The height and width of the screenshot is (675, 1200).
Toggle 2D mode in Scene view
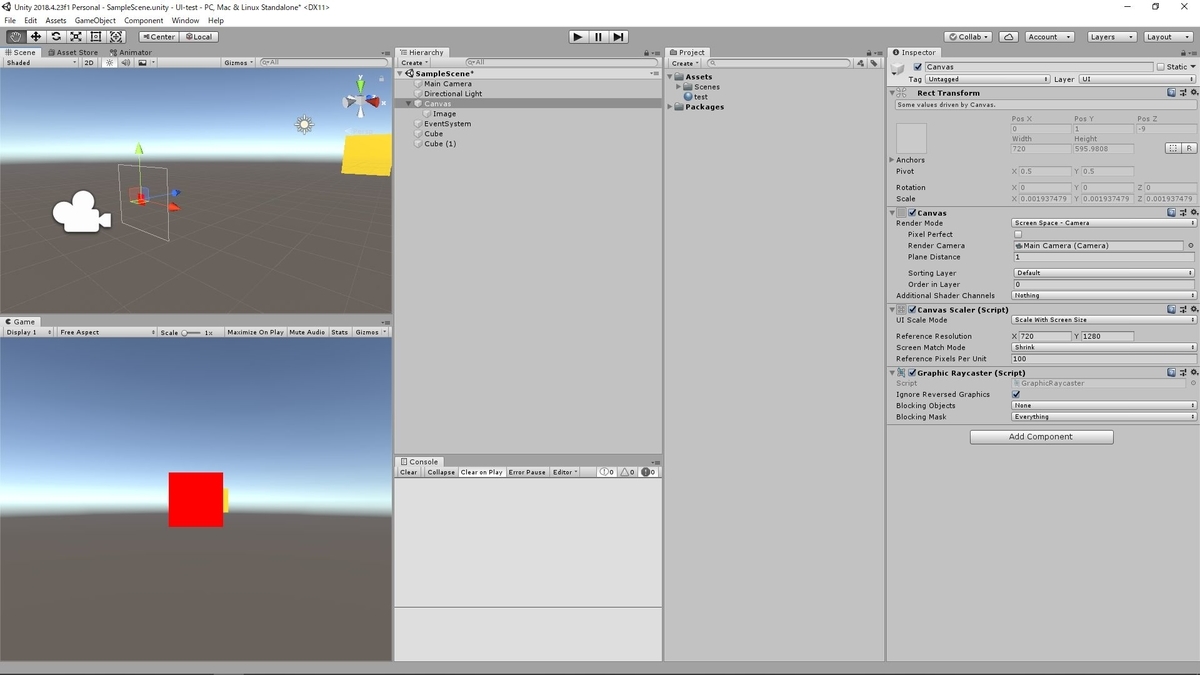89,63
